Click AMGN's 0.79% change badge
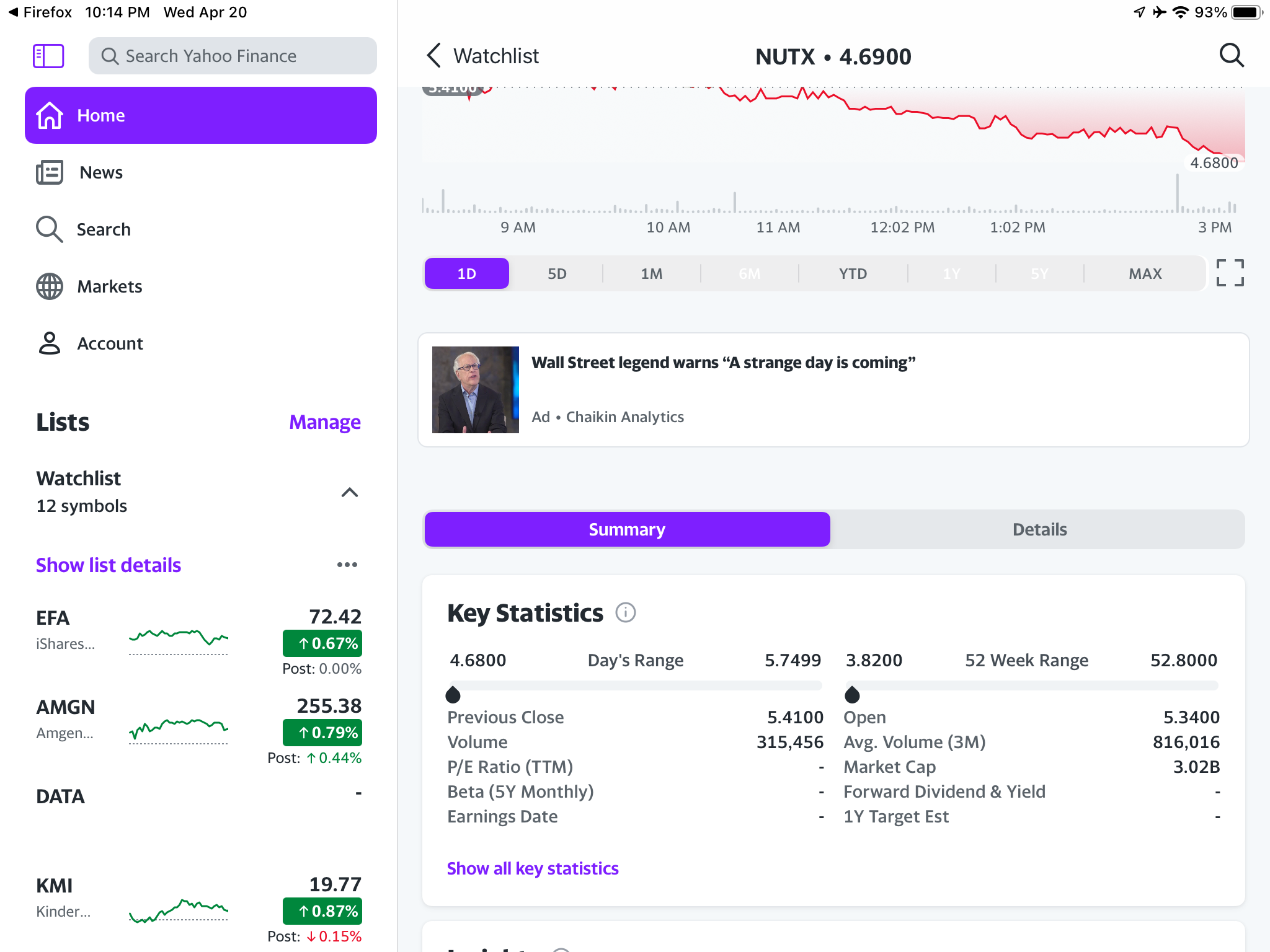Screen dimensions: 1270x952 click(322, 733)
